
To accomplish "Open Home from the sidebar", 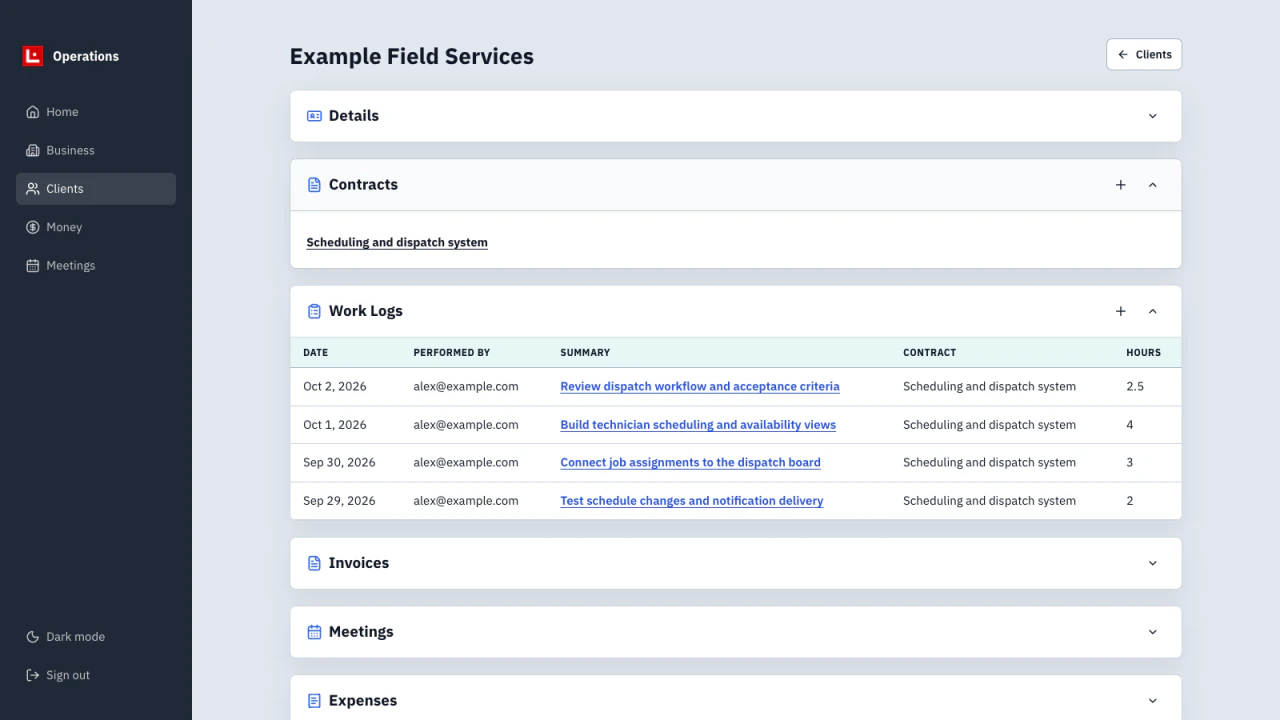I will click(x=96, y=112).
